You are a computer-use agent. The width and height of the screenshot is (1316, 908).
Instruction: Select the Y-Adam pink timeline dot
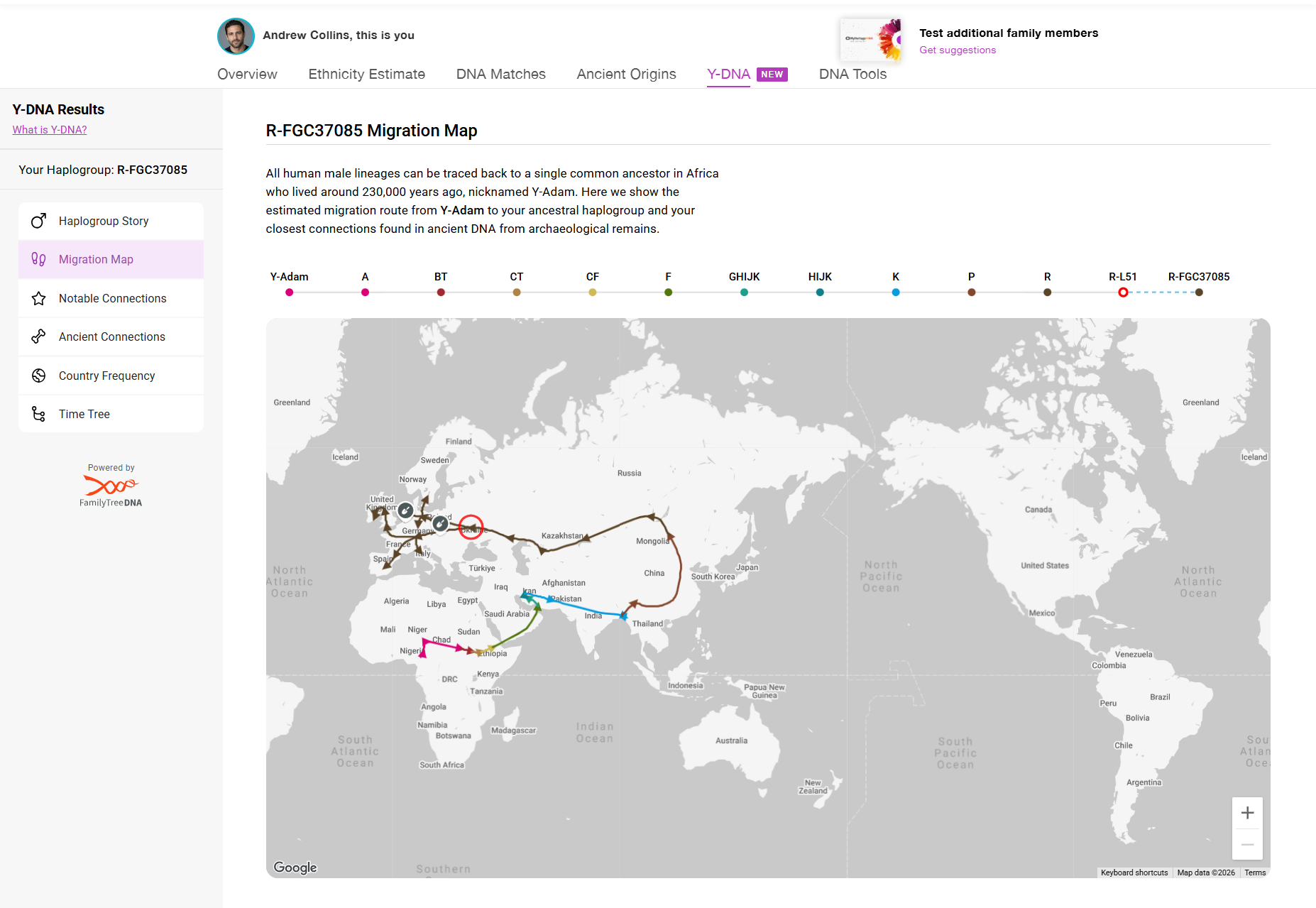(290, 292)
